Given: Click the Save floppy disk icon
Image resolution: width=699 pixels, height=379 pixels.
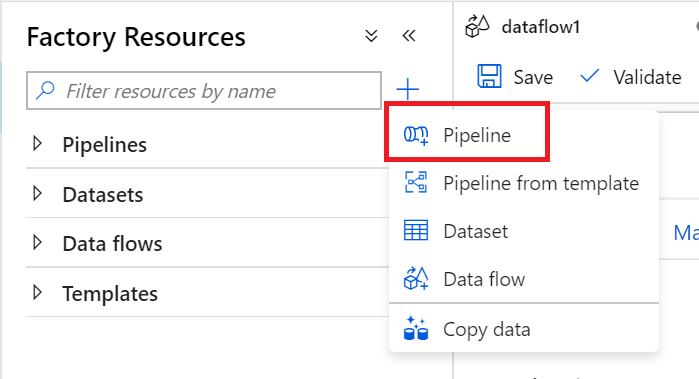Looking at the screenshot, I should [489, 76].
